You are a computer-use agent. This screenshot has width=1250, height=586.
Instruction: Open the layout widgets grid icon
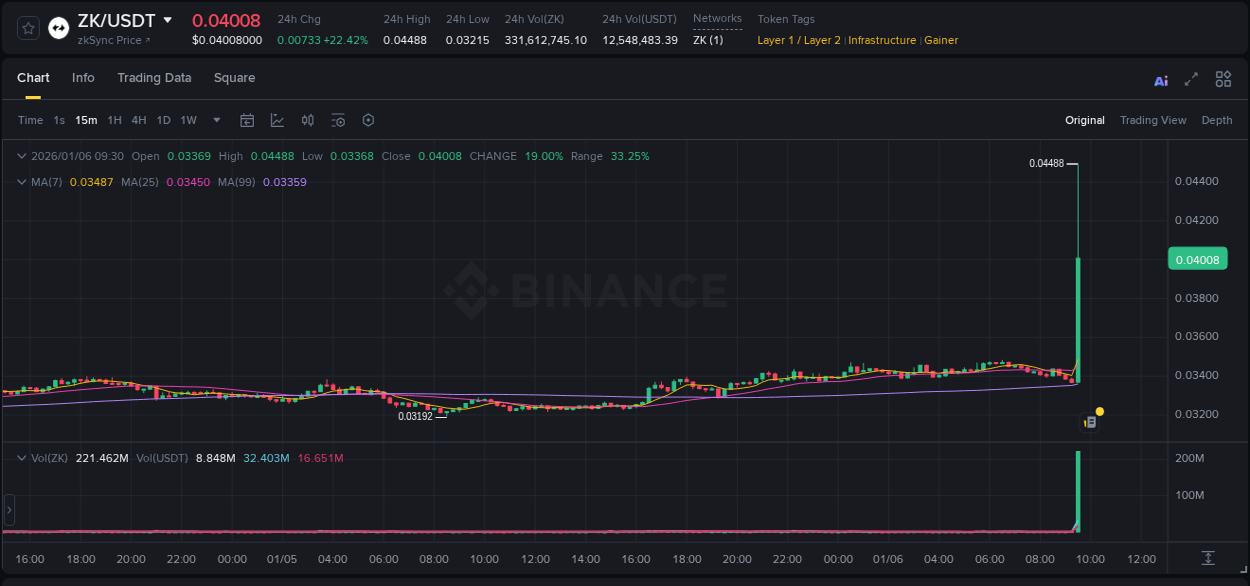[x=1222, y=79]
